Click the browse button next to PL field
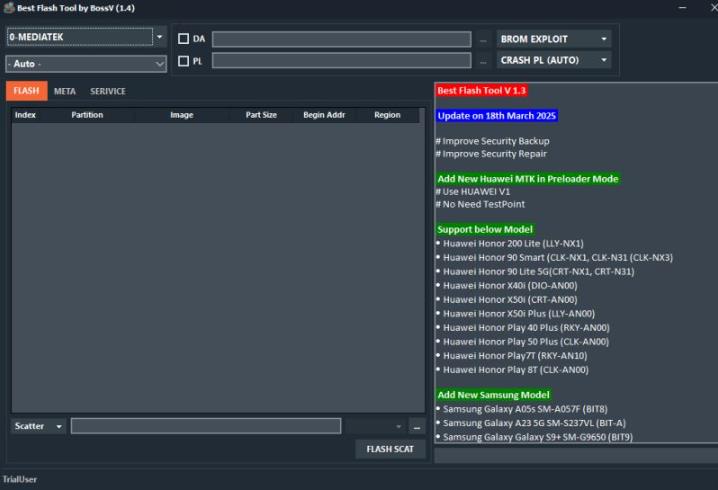This screenshot has height=490, width=718. click(484, 61)
